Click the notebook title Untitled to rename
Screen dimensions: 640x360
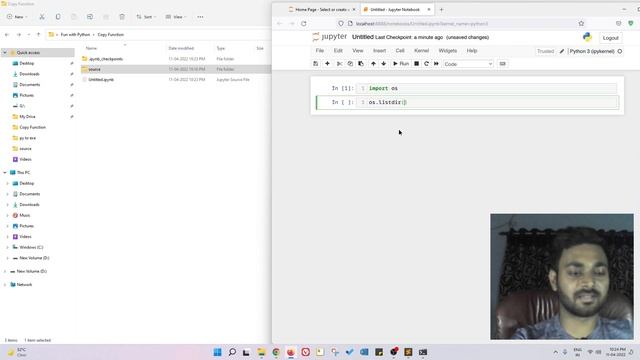click(x=362, y=37)
